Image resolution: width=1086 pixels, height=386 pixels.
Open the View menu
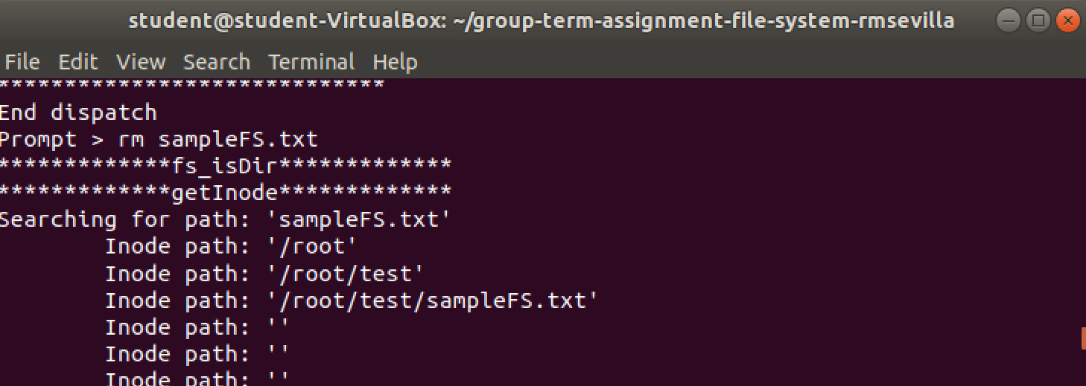tap(141, 62)
